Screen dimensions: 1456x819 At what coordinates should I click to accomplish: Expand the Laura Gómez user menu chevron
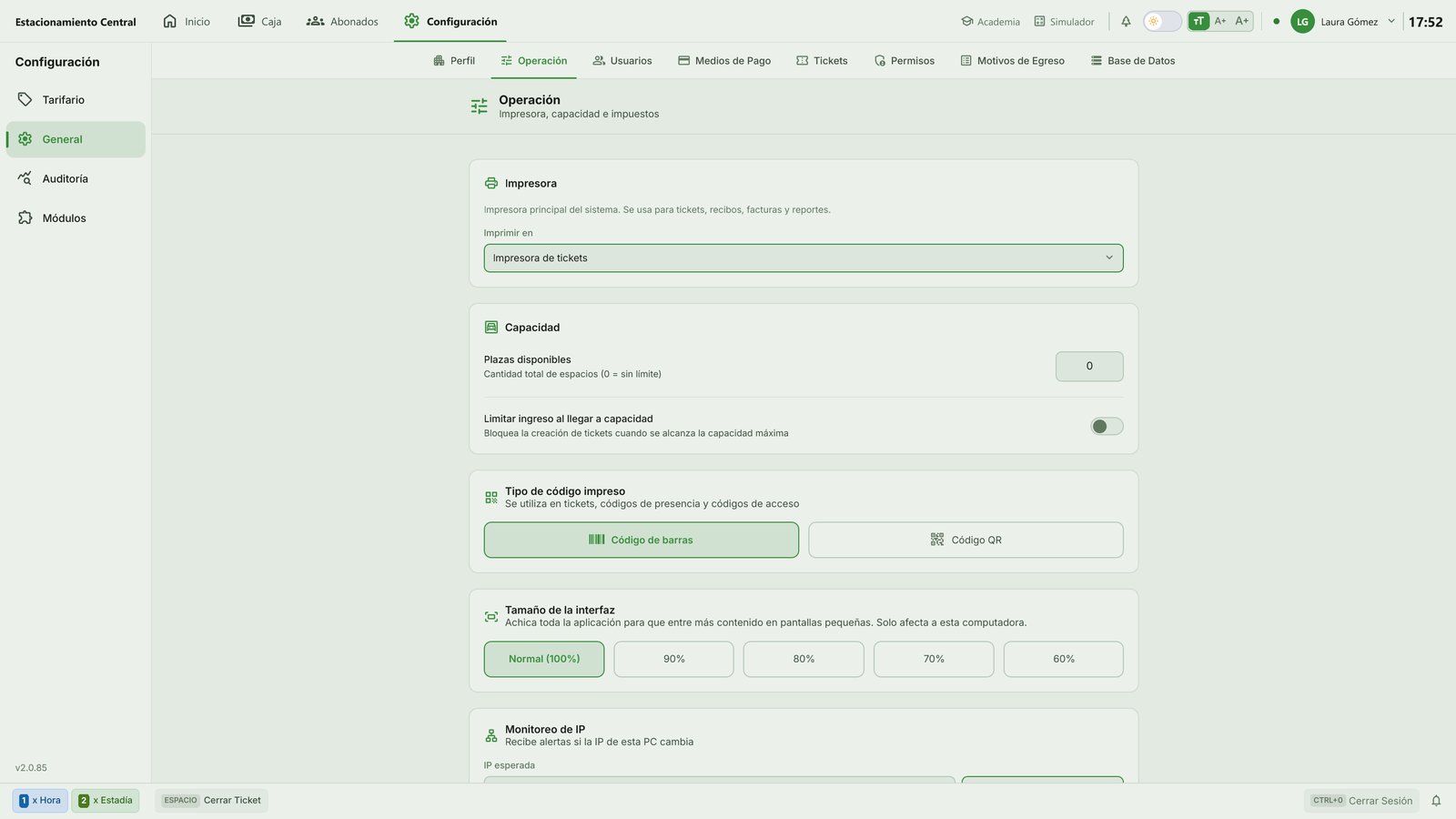pos(1391,21)
